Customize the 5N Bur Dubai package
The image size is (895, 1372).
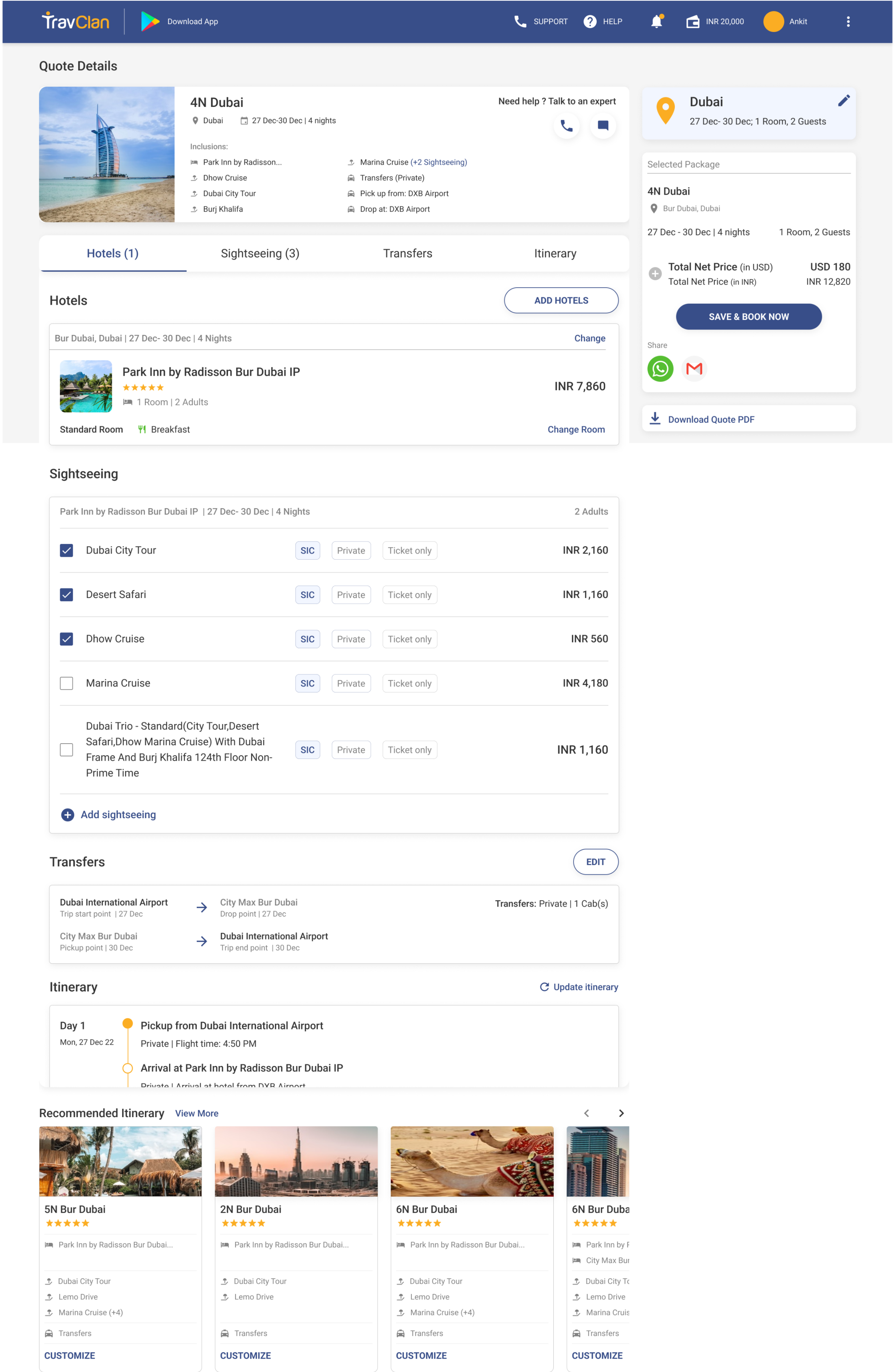point(70,1355)
